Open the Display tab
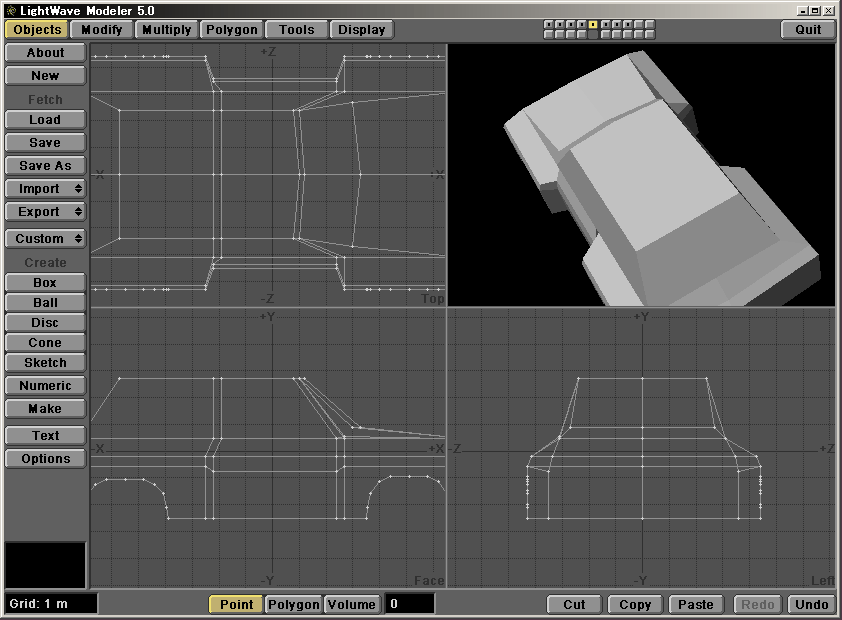The image size is (842, 620). 361,30
